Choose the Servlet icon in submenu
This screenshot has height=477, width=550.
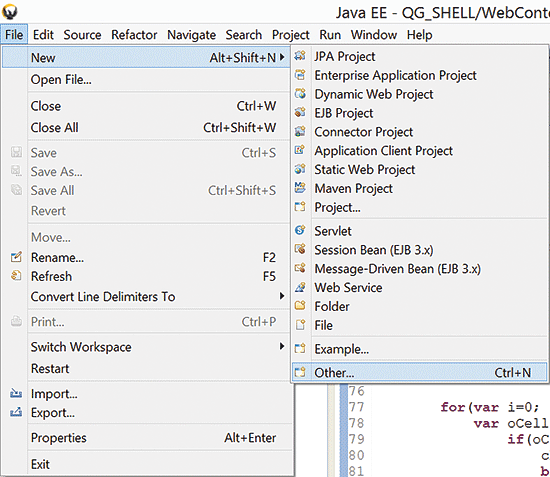coord(300,230)
